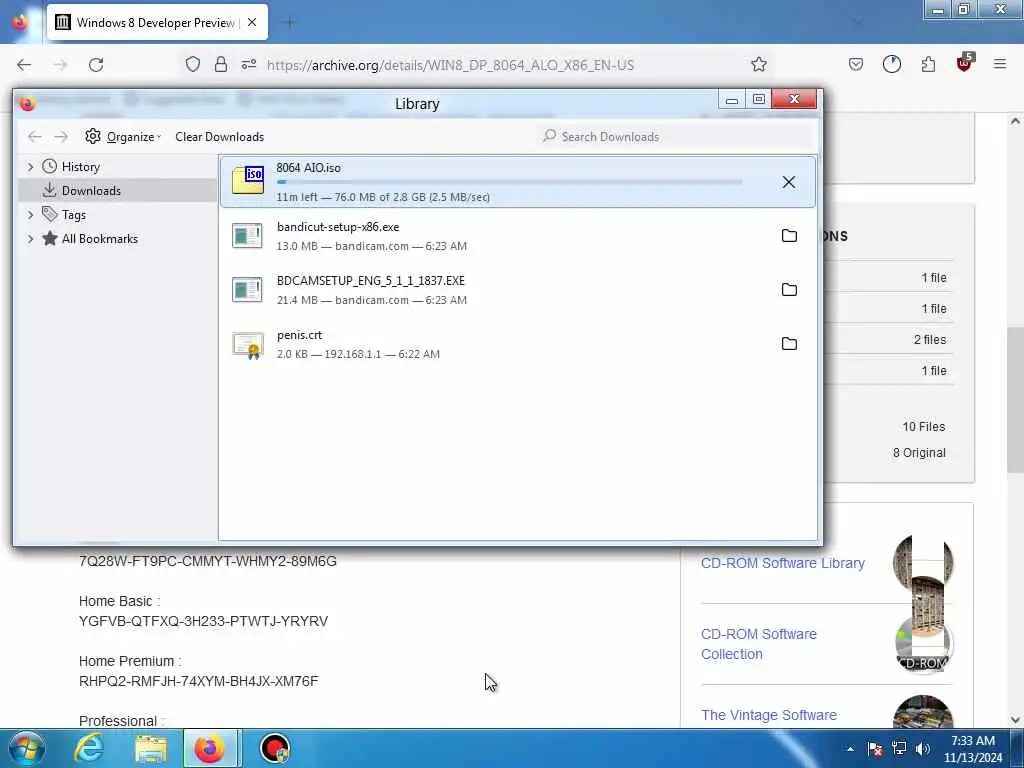
Task: Open the Extensions puzzle icon
Action: tap(928, 64)
